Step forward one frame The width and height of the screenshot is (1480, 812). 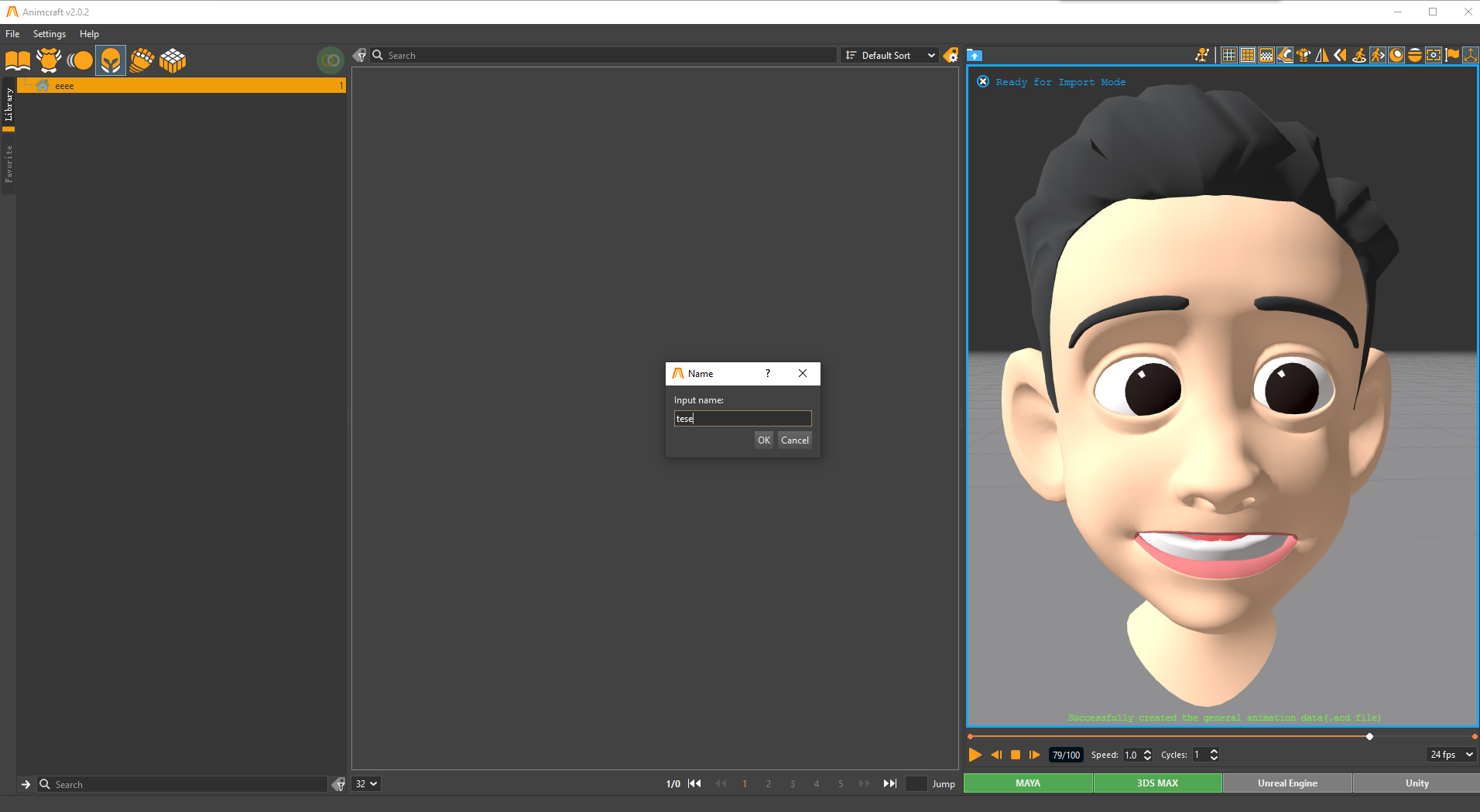(x=1035, y=755)
